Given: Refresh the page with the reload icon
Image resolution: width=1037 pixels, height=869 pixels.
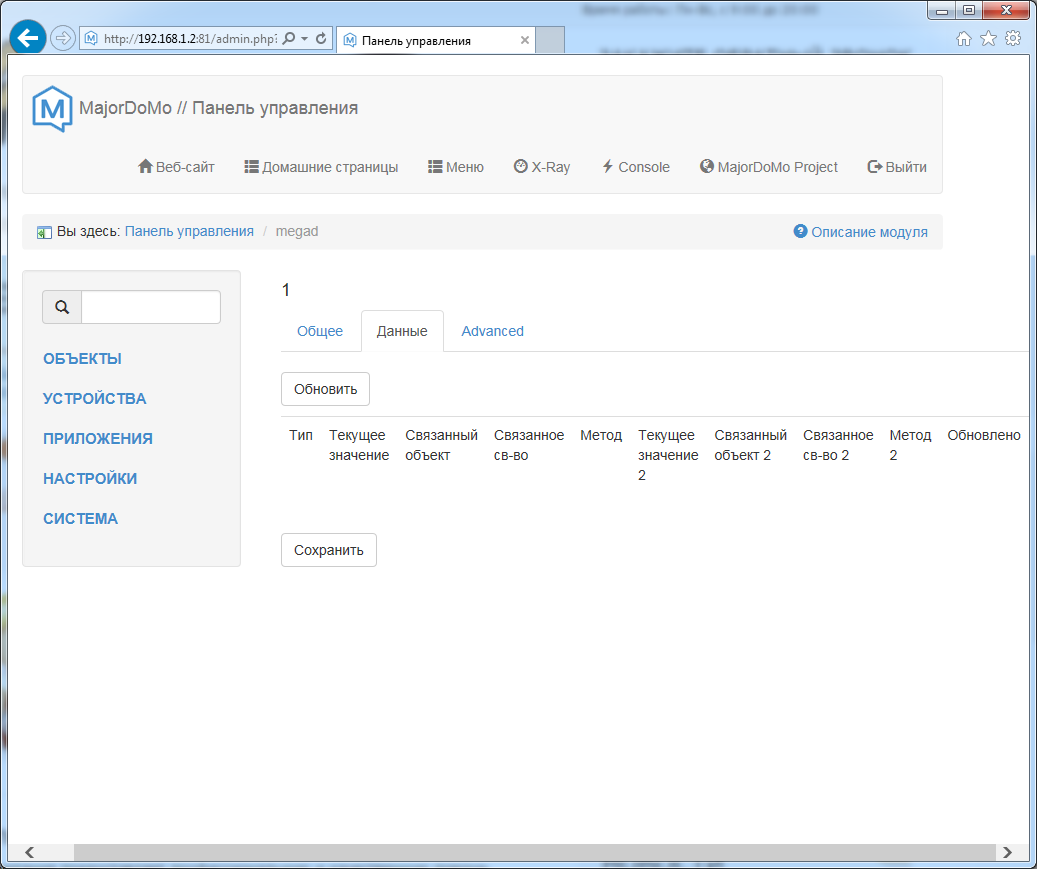Looking at the screenshot, I should click(321, 39).
